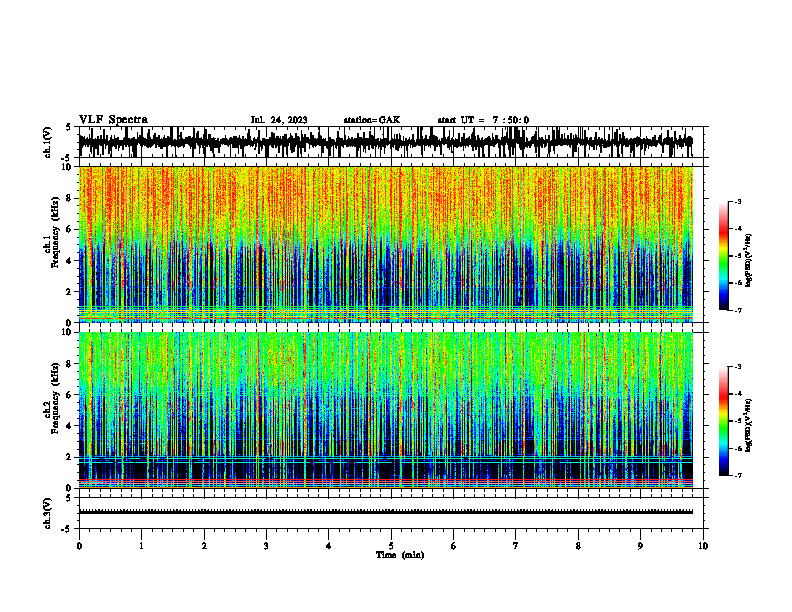Click the ch.2 frequency tick "6"
This screenshot has width=792, height=612.
pos(70,395)
